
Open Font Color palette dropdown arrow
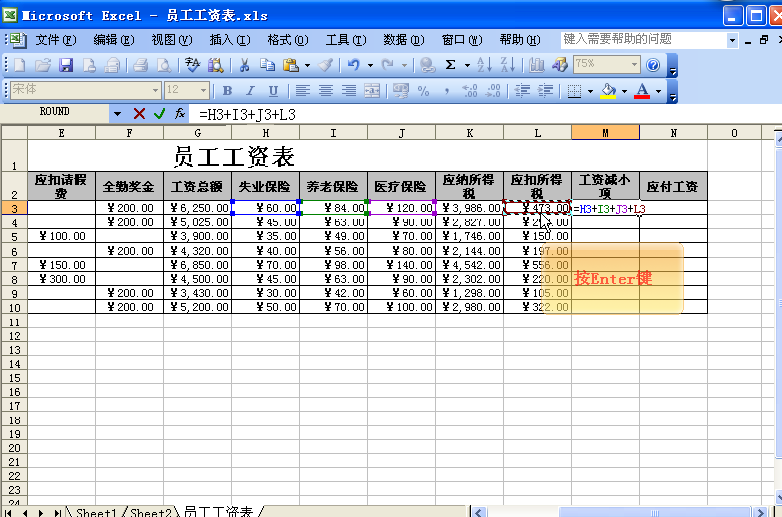tap(658, 91)
